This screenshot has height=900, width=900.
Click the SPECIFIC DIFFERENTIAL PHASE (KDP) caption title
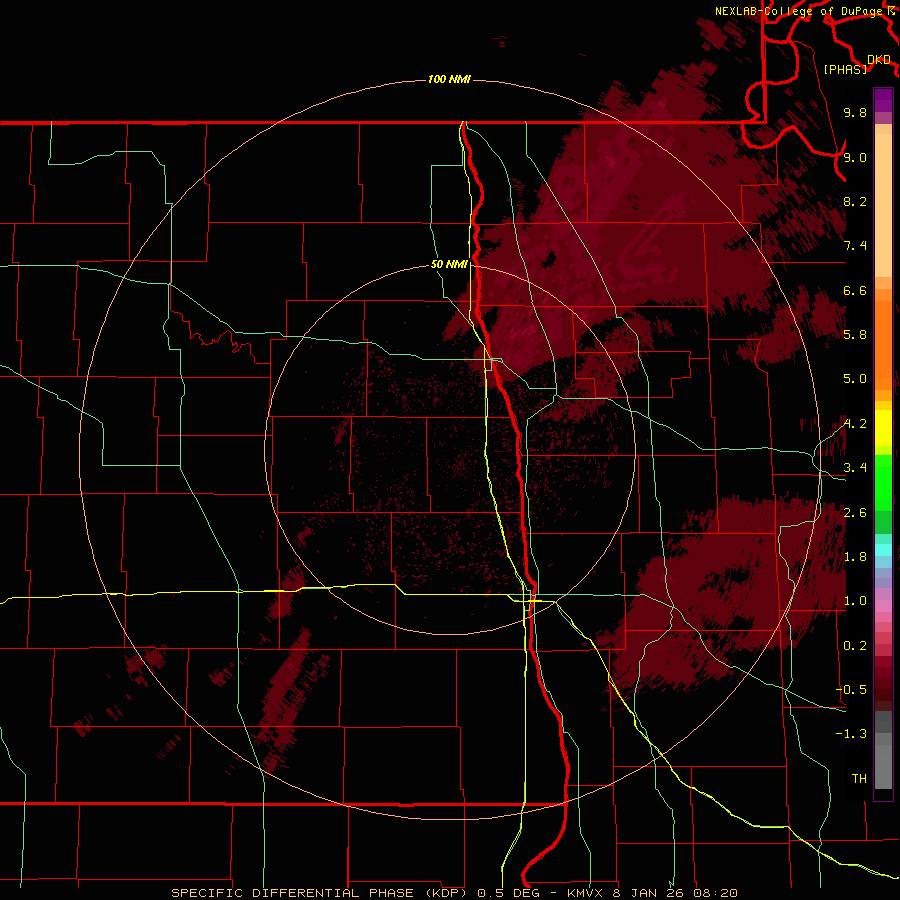click(321, 893)
